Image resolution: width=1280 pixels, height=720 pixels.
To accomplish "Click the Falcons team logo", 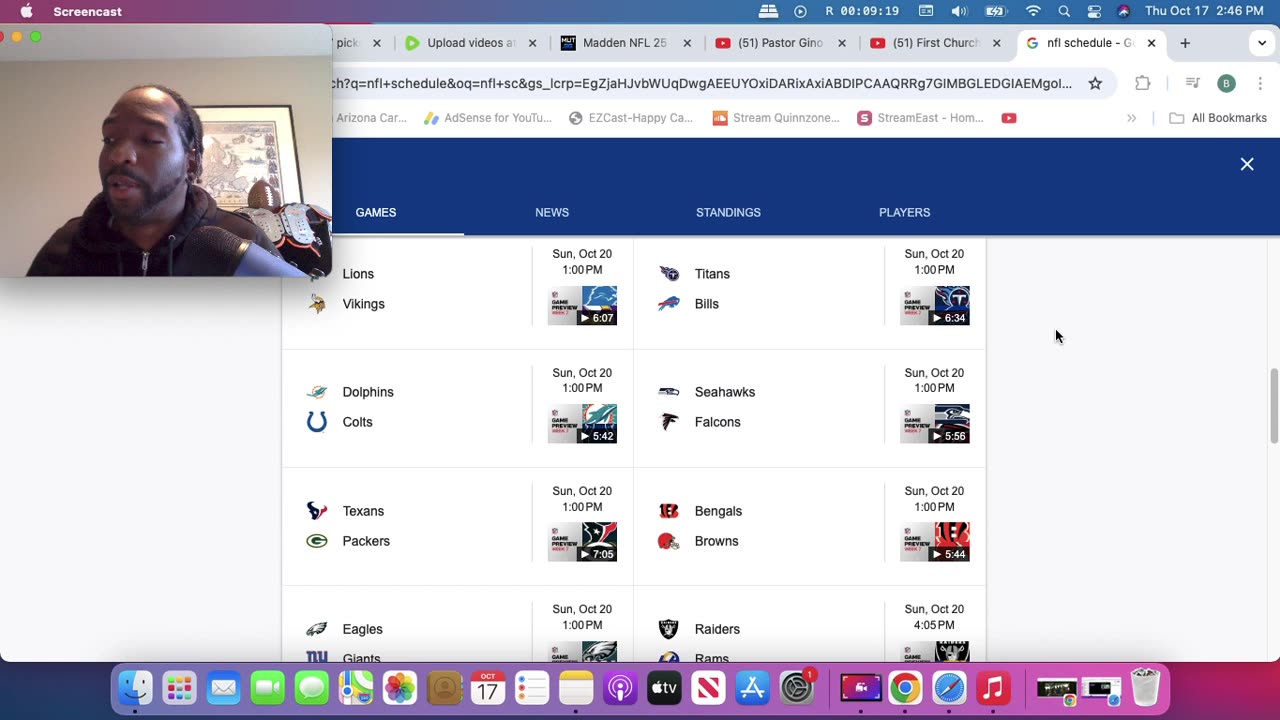I will pyautogui.click(x=669, y=422).
